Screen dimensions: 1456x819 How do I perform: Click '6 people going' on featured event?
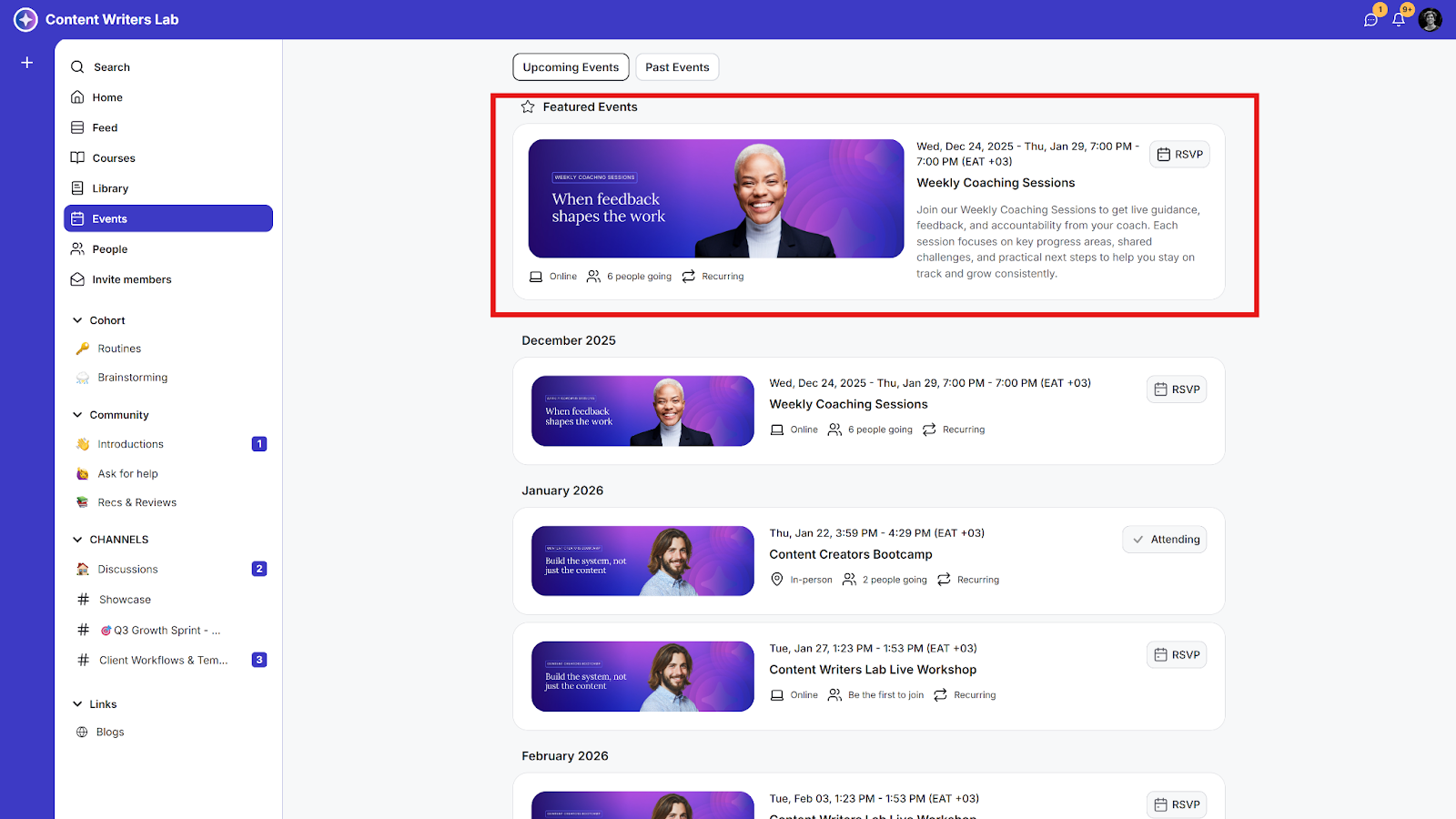coord(639,277)
